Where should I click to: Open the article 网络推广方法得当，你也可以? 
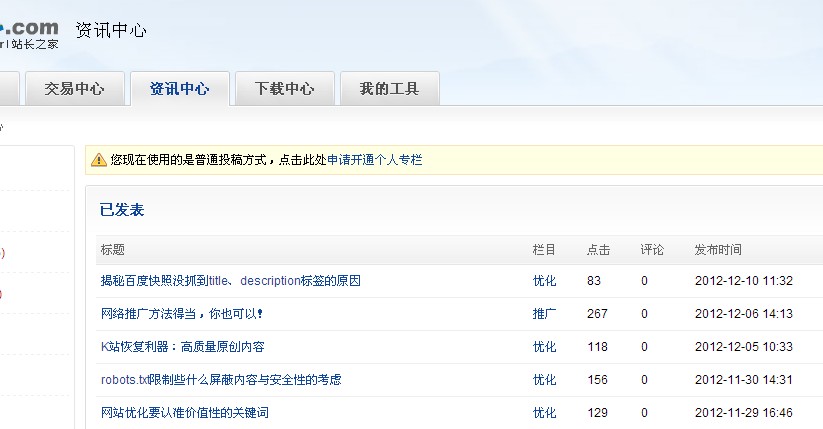click(182, 314)
